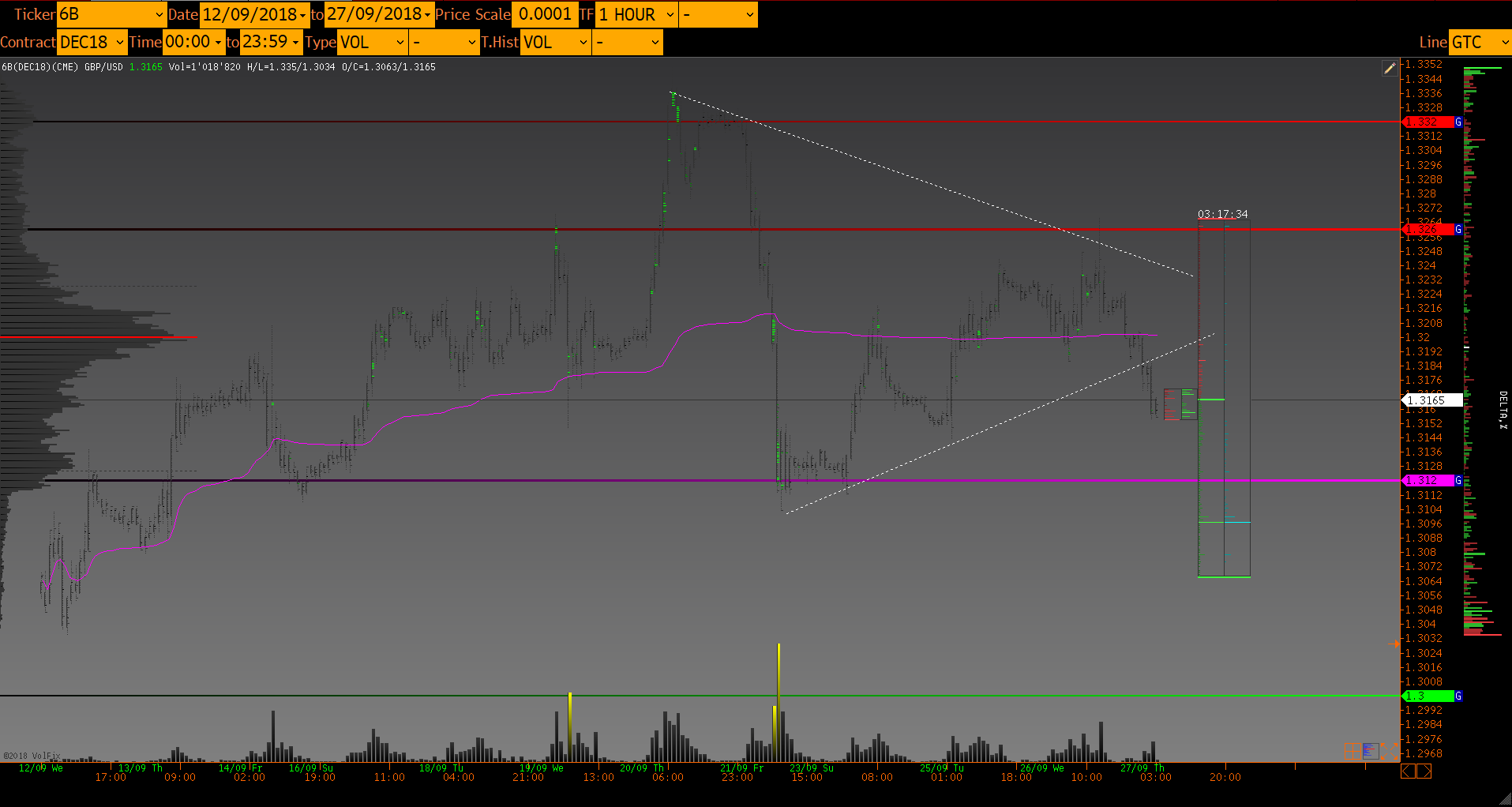This screenshot has width=1512, height=807.
Task: Click the pencil drawing tool icon
Action: [1389, 69]
